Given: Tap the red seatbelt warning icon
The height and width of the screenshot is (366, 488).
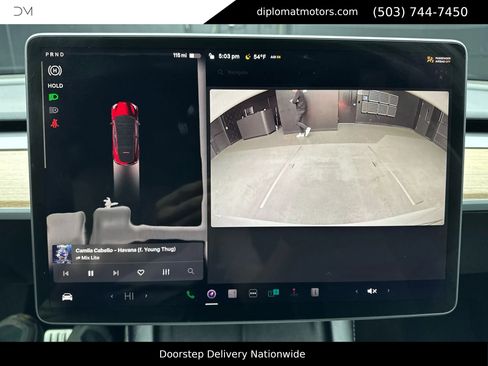Looking at the screenshot, I should [x=54, y=123].
